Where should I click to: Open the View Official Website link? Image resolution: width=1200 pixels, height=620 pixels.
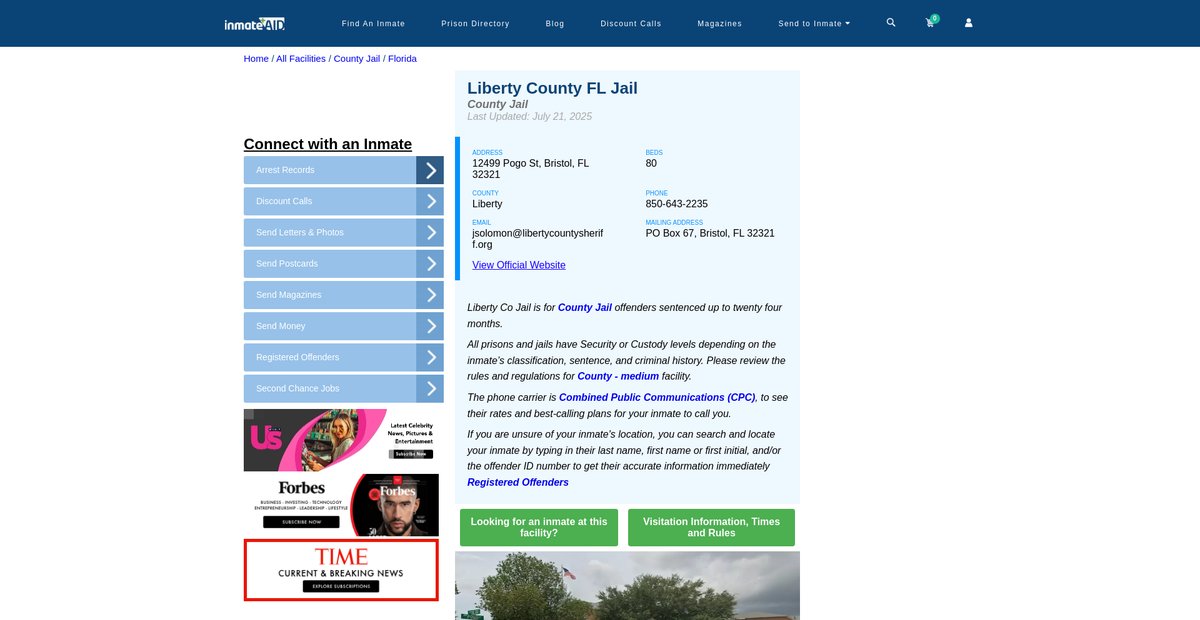[x=519, y=265]
